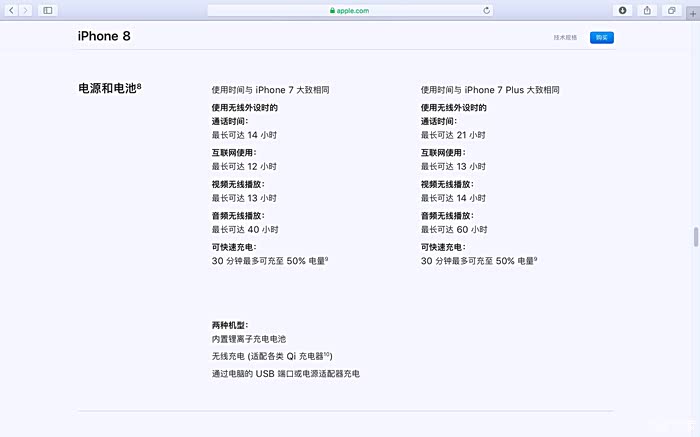Screen dimensions: 700x437
Task: Click the blue 购买 button
Action: [x=600, y=37]
